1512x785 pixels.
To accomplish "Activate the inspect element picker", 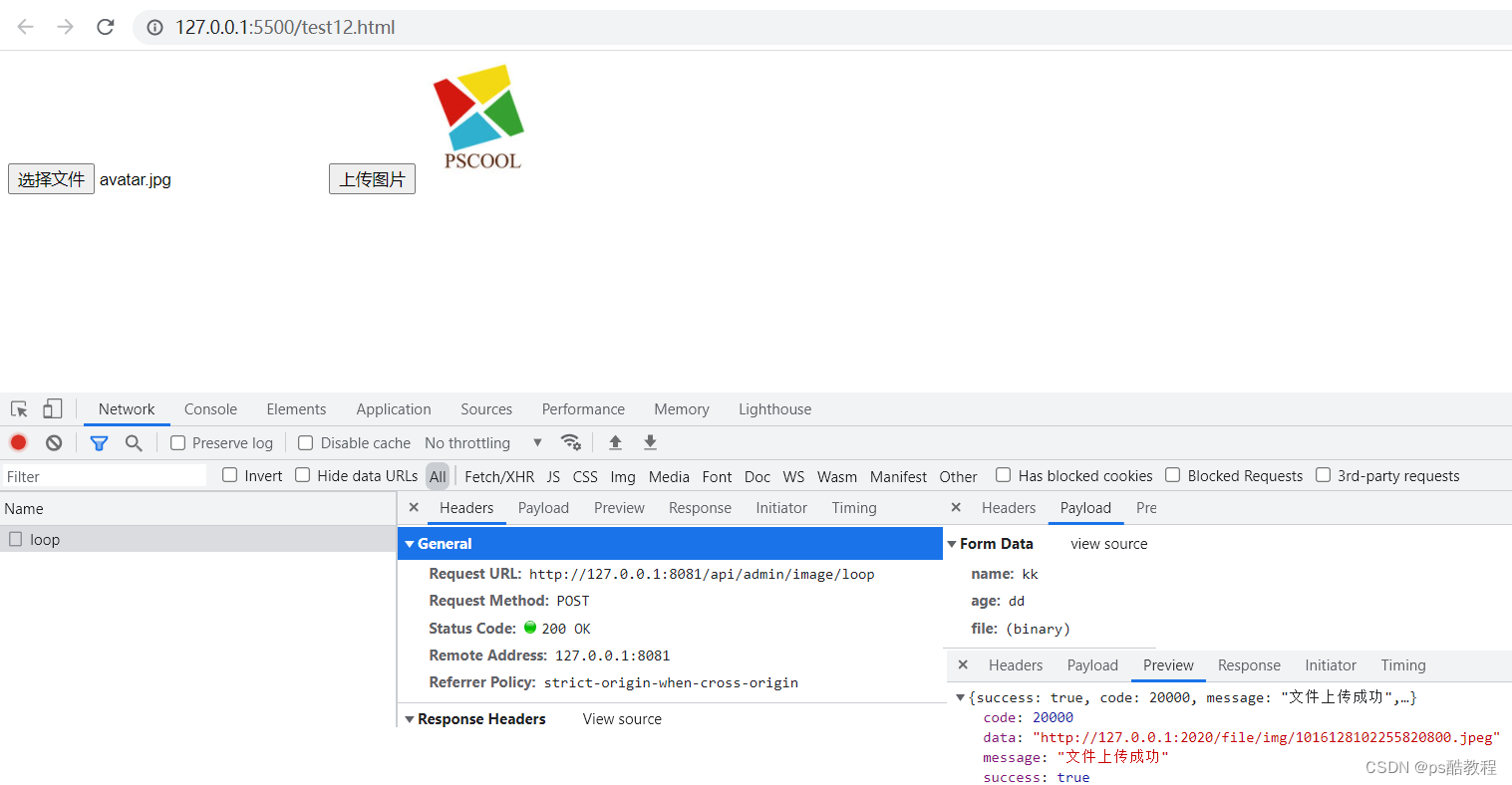I will 19,409.
